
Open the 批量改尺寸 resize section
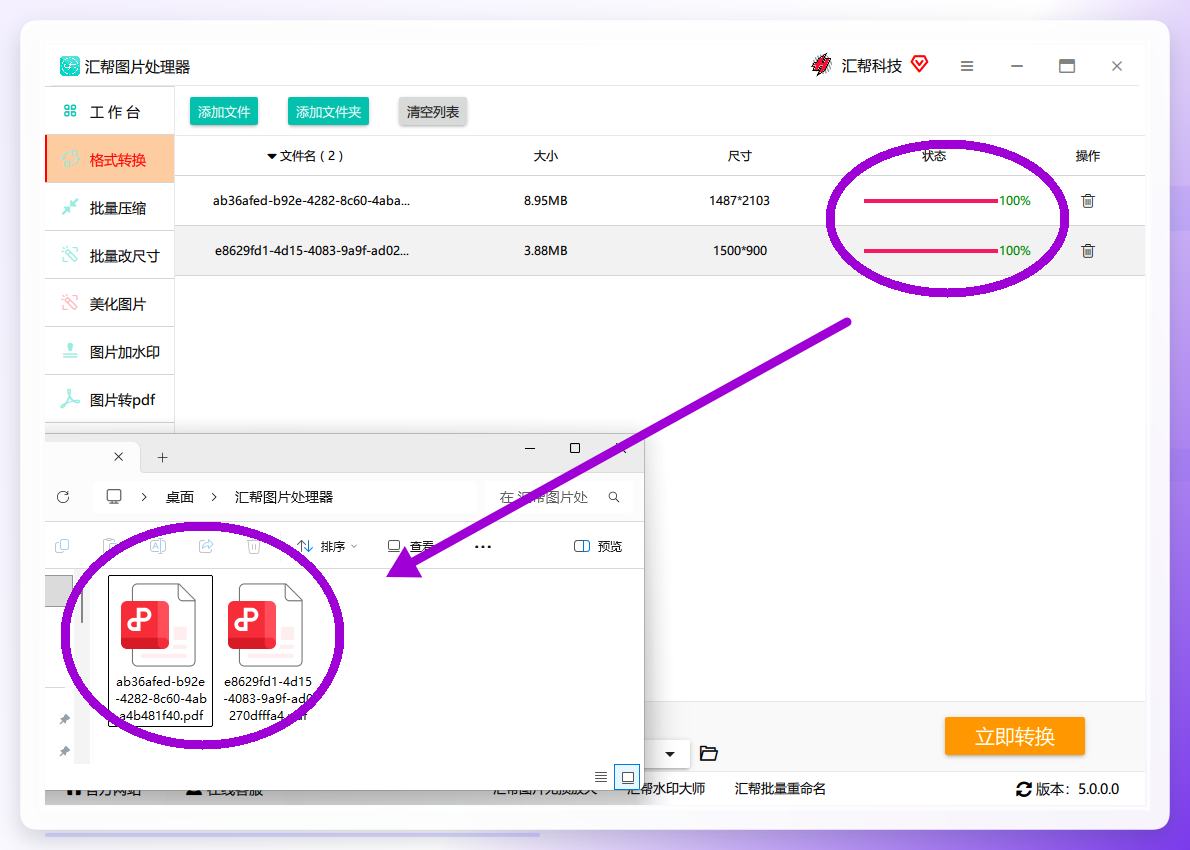[x=110, y=256]
